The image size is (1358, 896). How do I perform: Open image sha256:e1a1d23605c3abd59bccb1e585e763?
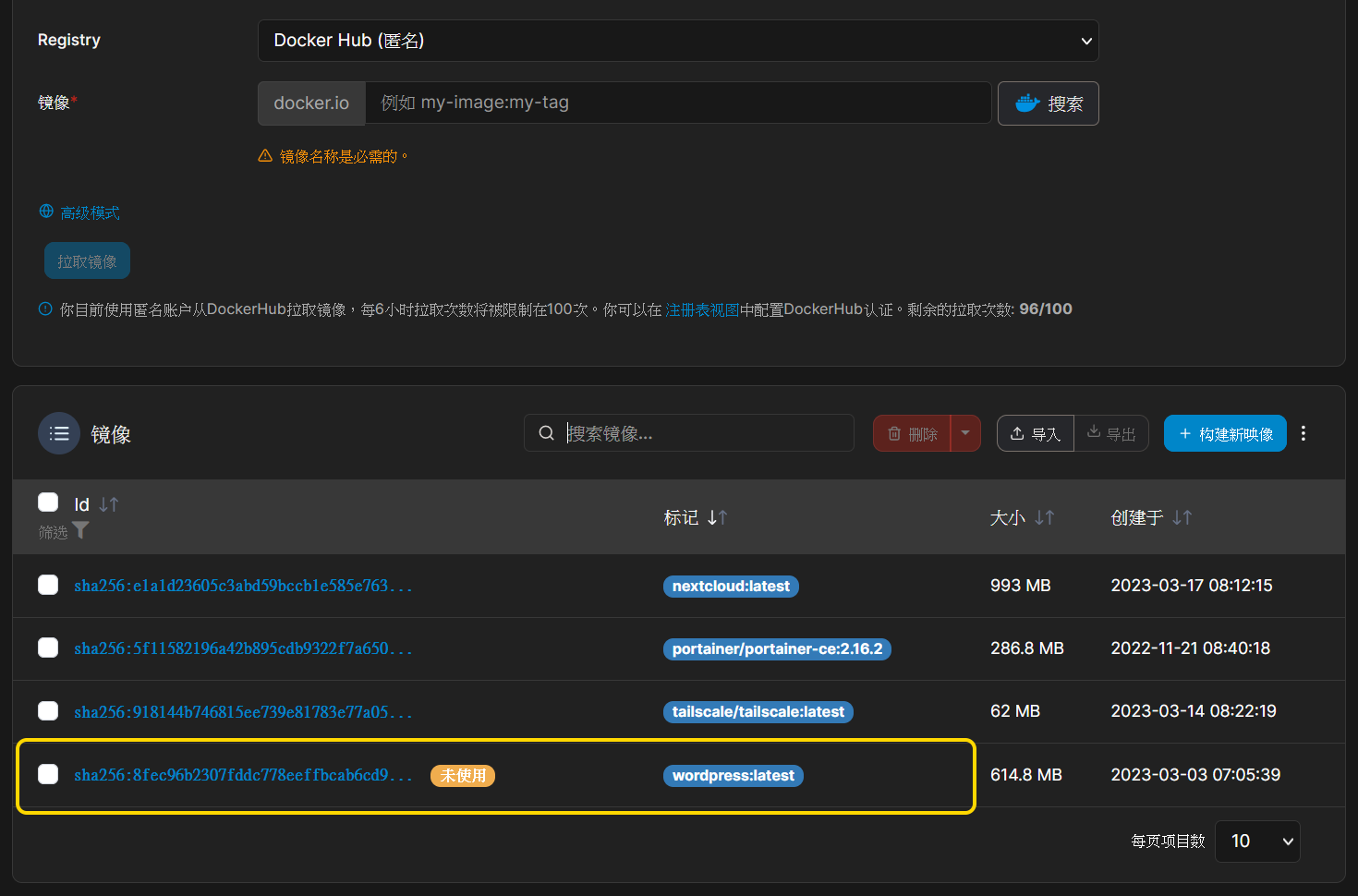click(243, 586)
